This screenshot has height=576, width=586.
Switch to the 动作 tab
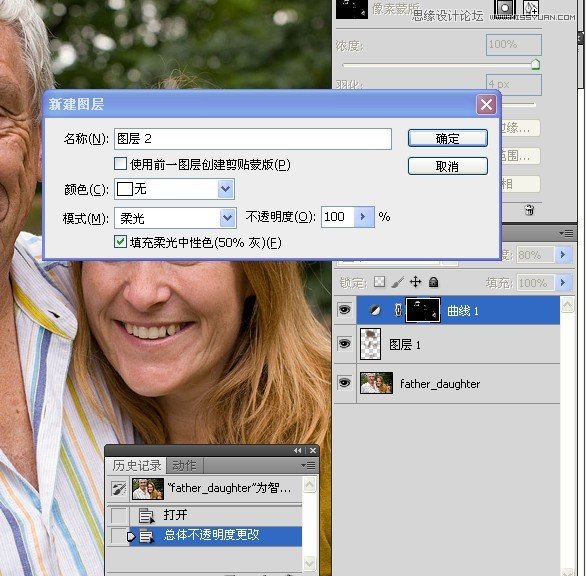coord(184,466)
